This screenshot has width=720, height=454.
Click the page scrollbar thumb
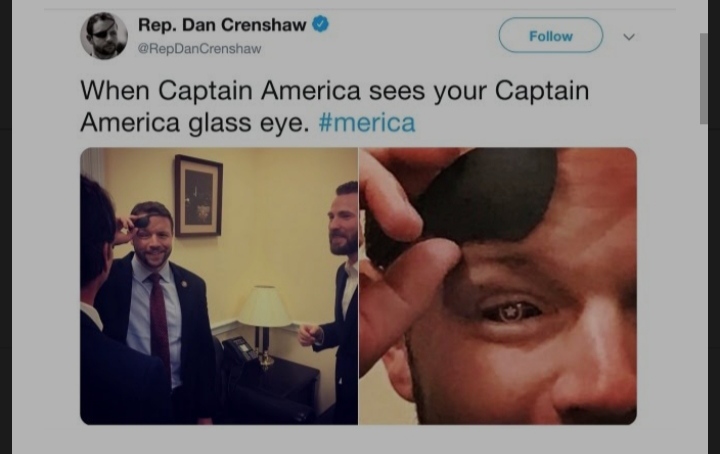703,78
